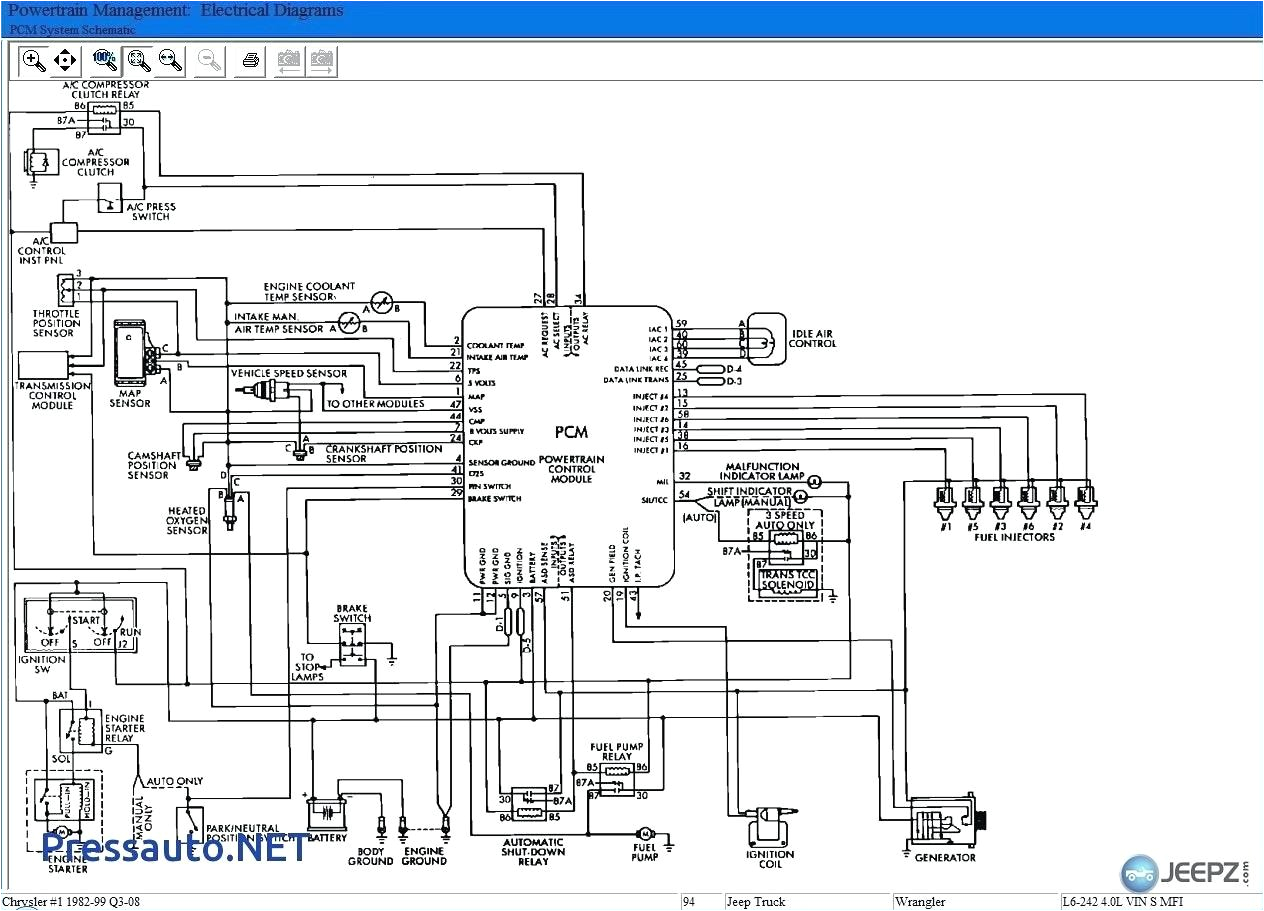Click the L6-242 4.0L VIN S MFI label
Viewport: 1264px width, 911px height.
[1113, 901]
